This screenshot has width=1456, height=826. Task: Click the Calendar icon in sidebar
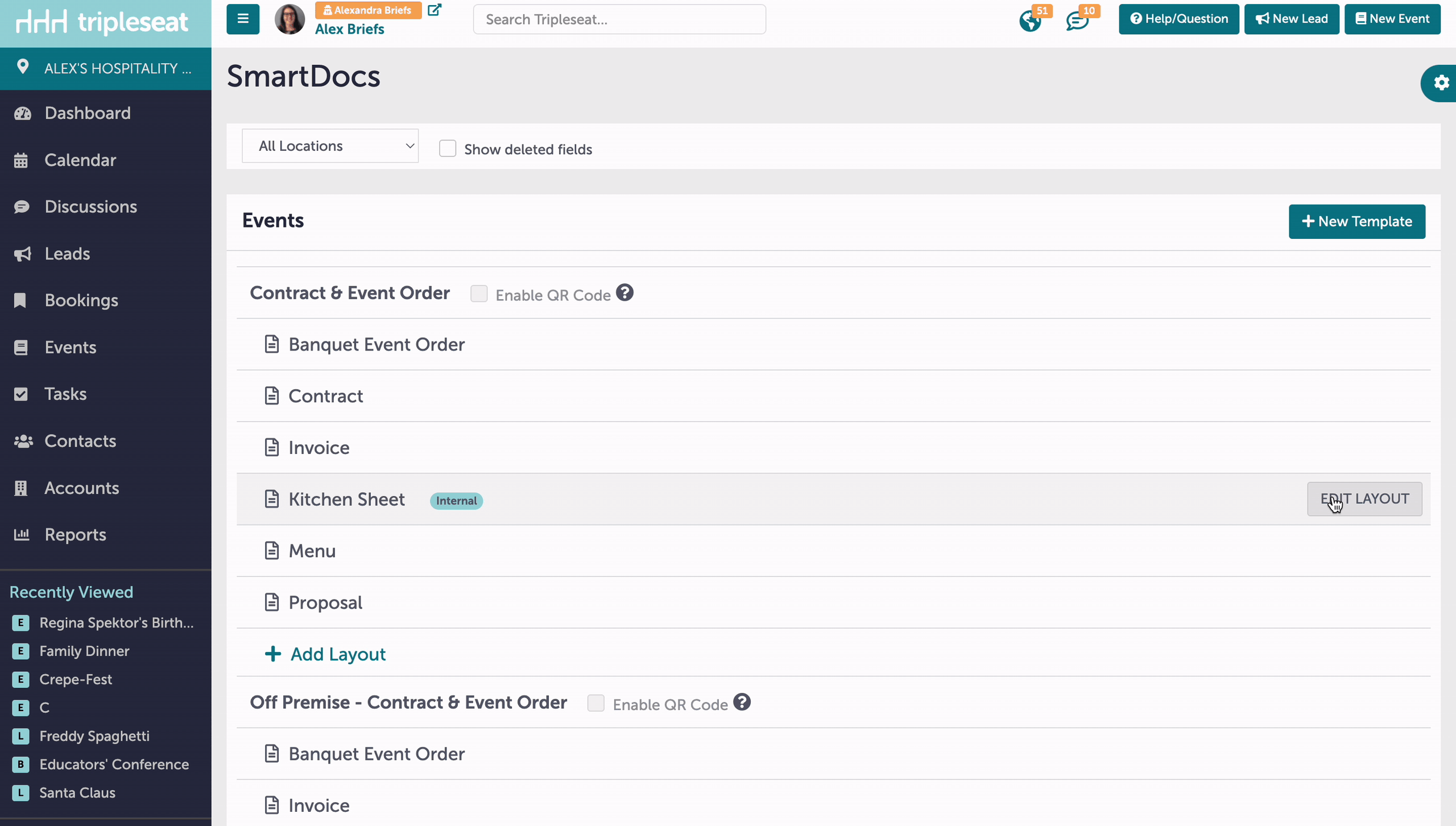pyautogui.click(x=21, y=160)
